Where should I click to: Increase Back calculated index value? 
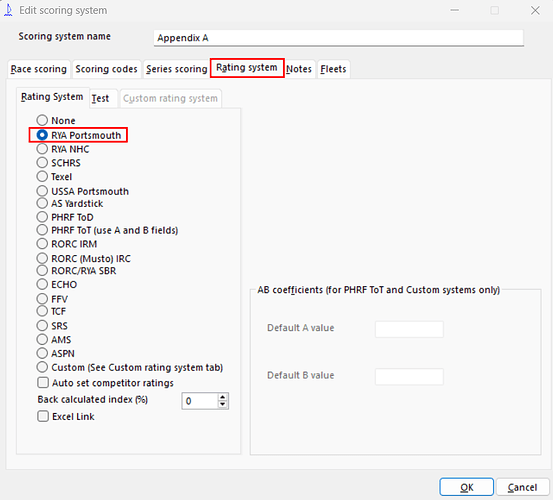tap(223, 397)
